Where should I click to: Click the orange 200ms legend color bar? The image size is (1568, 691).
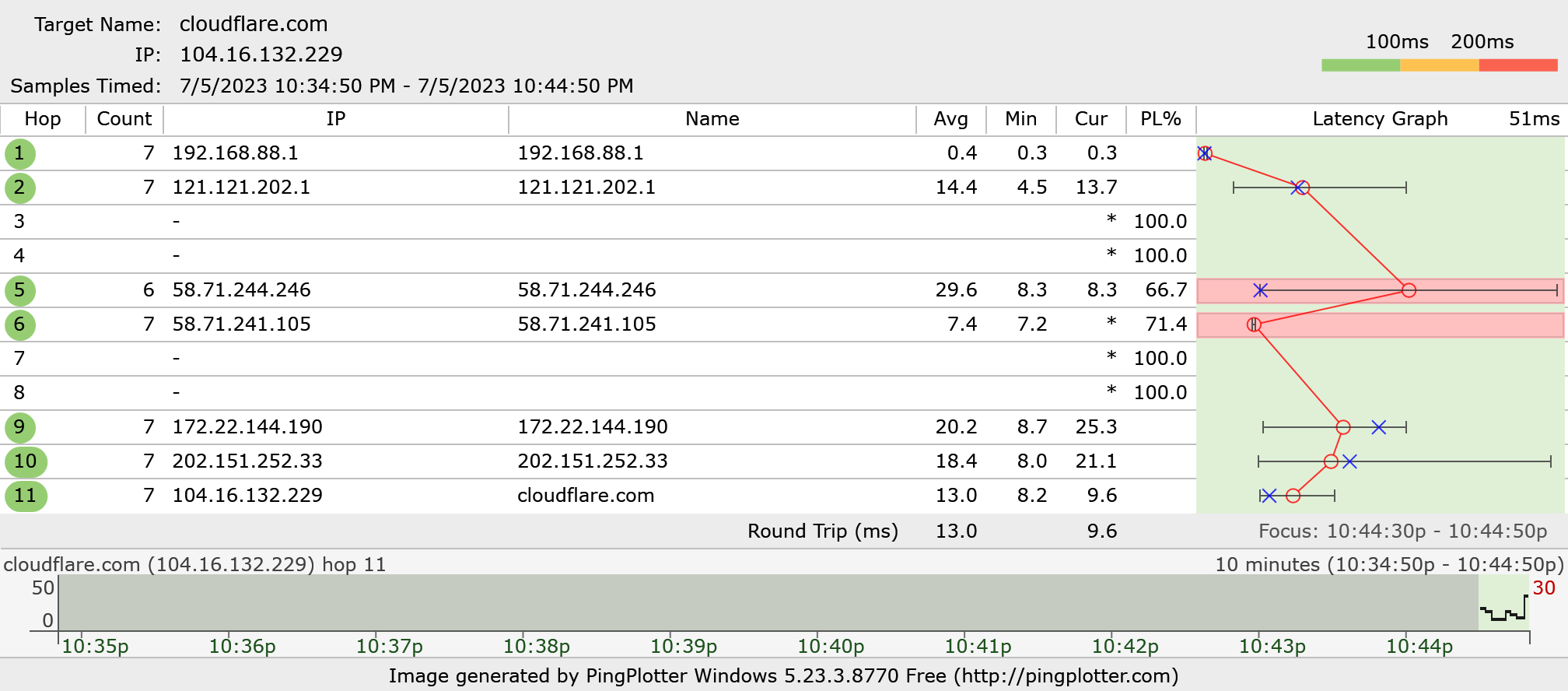(1440, 65)
